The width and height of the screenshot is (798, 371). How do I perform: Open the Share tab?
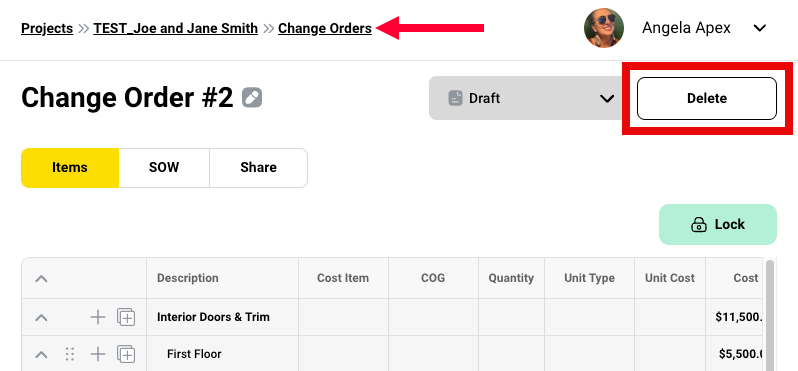(x=259, y=167)
